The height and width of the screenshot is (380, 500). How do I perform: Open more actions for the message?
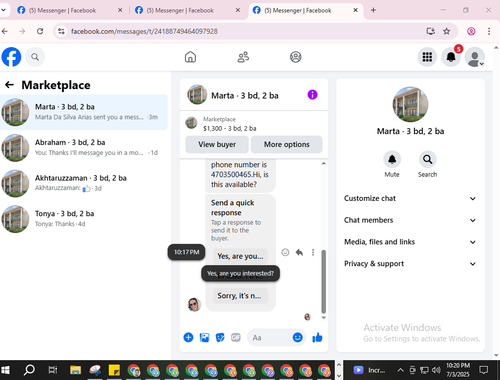coord(313,252)
